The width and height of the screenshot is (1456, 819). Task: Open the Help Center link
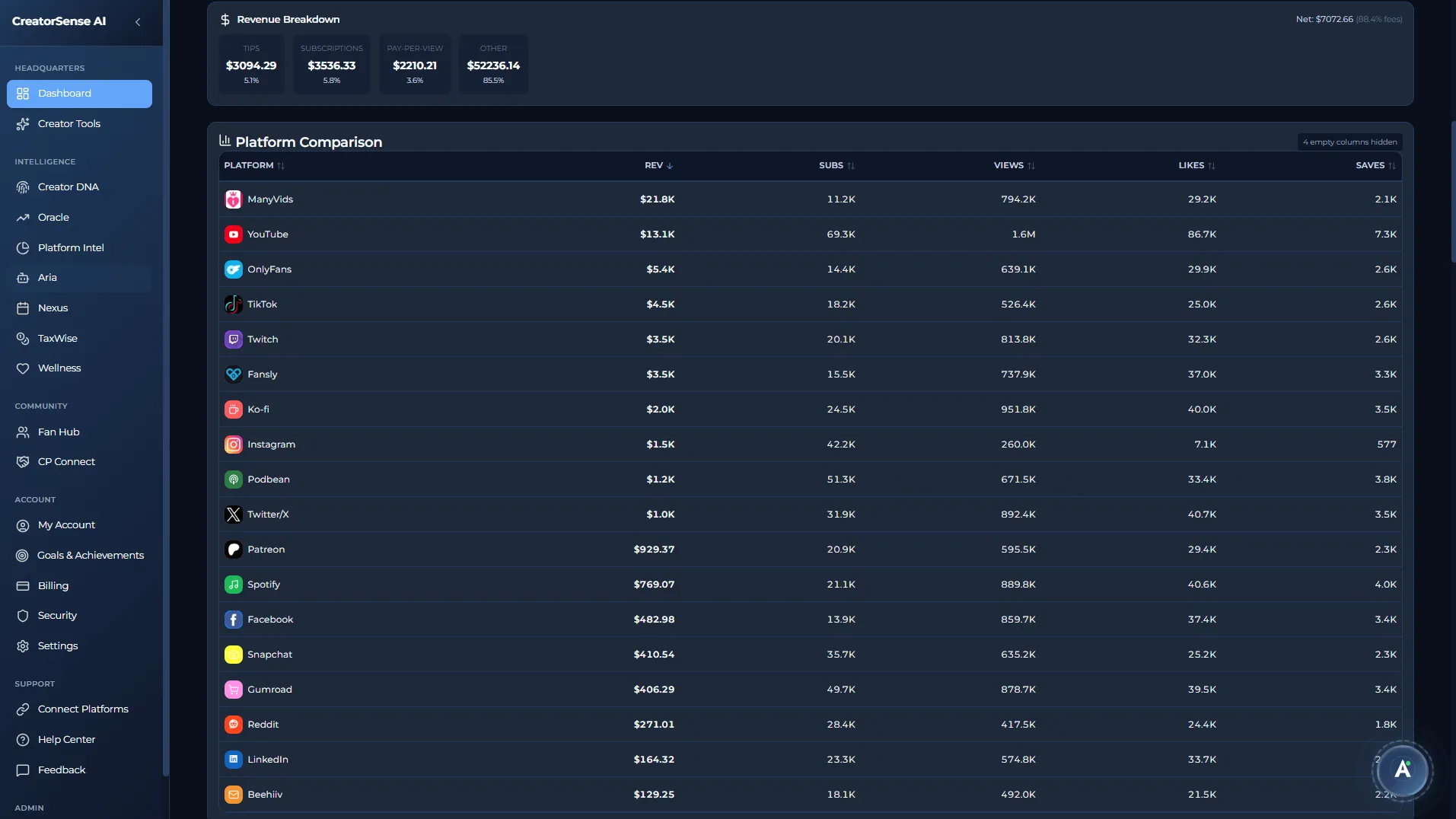coord(66,739)
